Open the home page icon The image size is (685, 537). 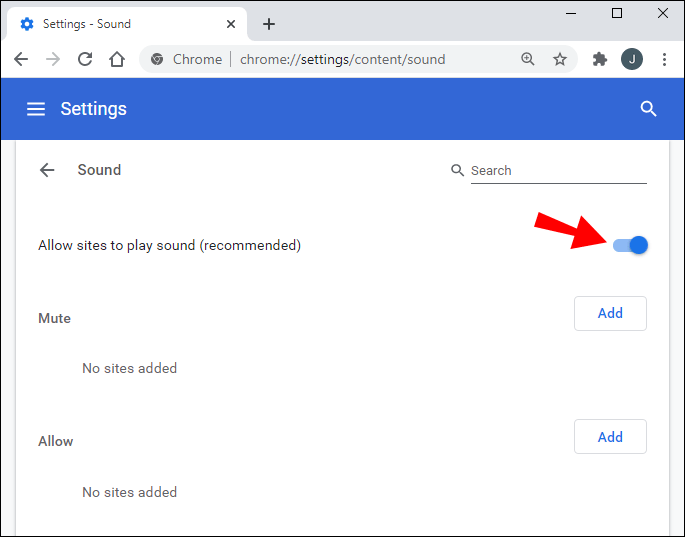(x=117, y=59)
